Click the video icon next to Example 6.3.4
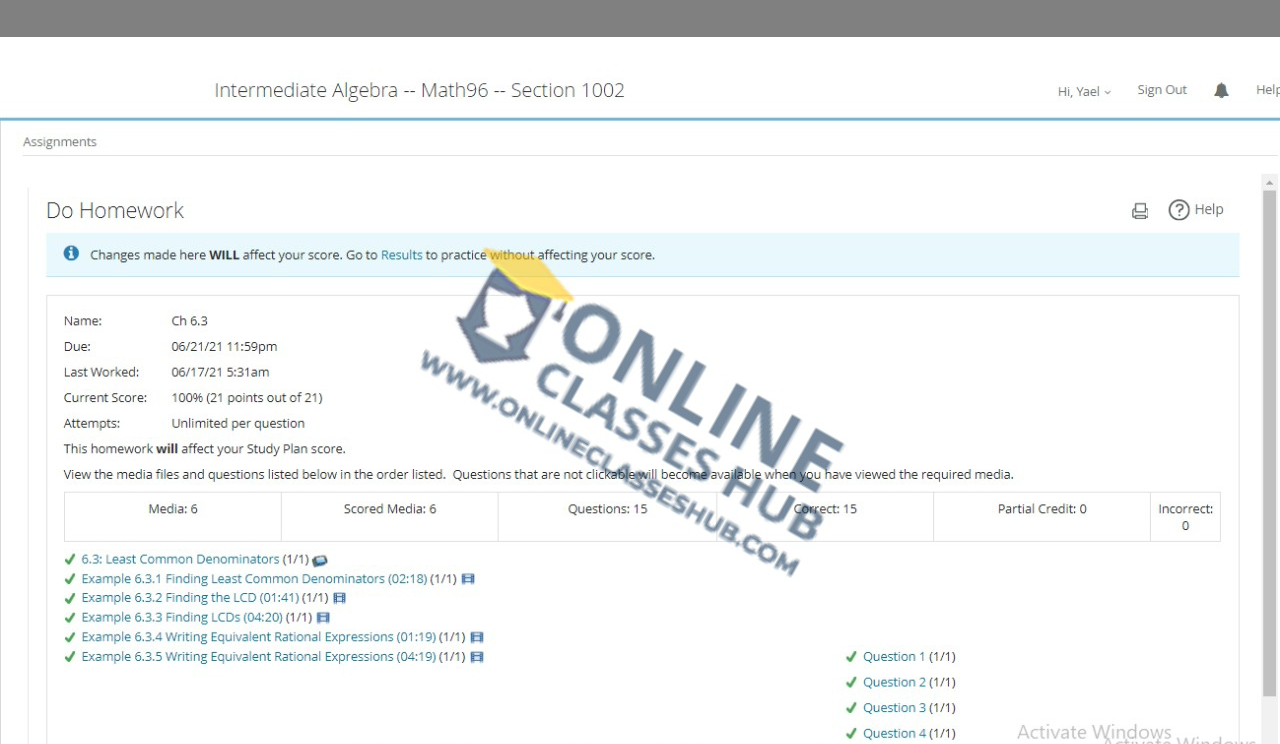Image resolution: width=1280 pixels, height=744 pixels. tap(477, 637)
